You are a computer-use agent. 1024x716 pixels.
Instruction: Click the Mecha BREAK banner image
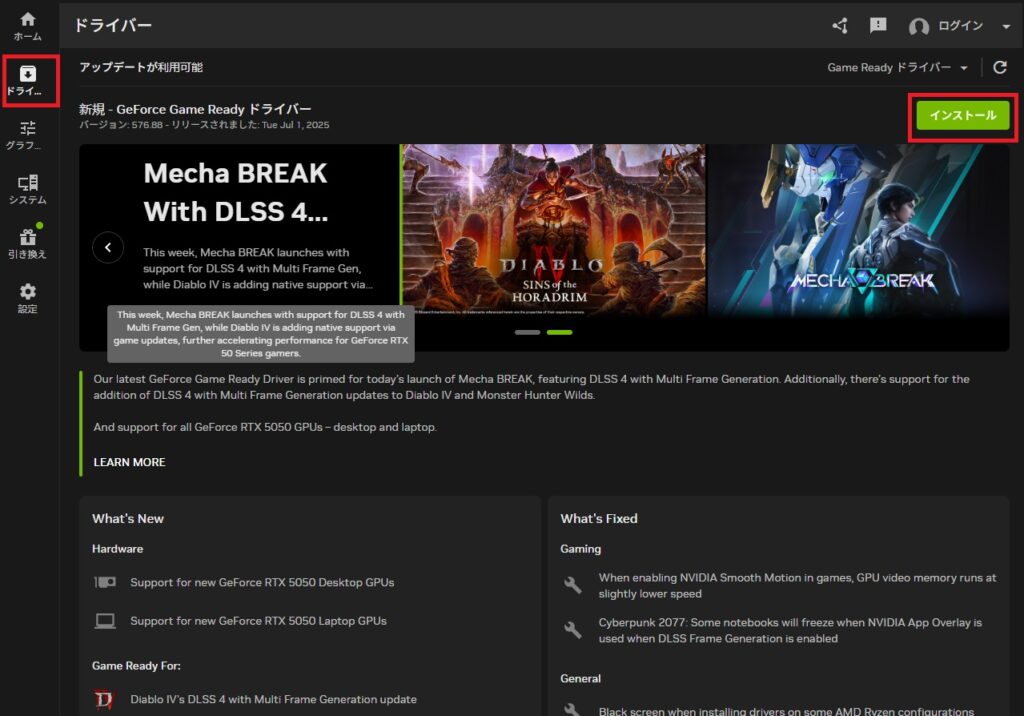[859, 230]
